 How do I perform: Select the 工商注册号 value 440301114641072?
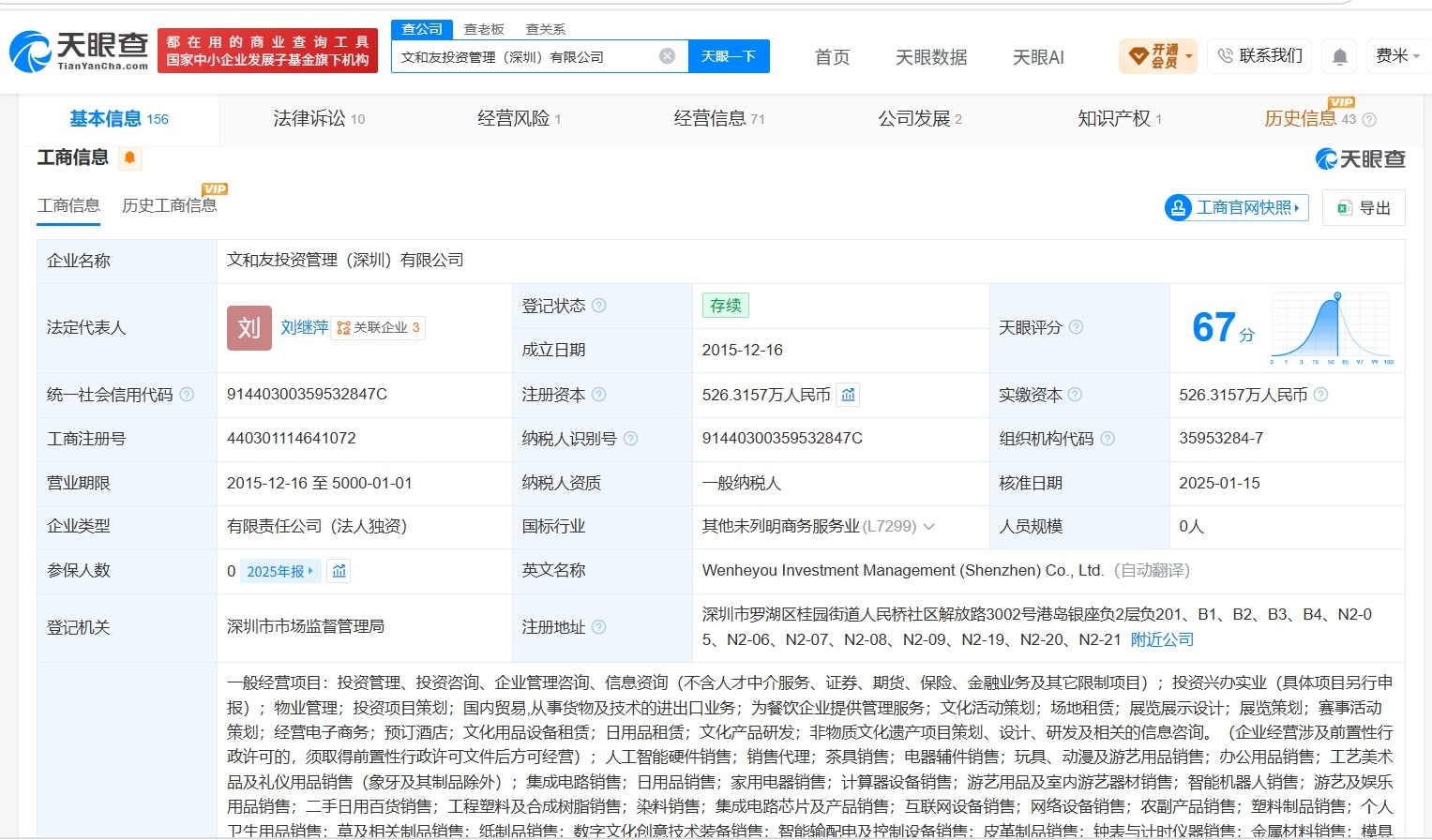pyautogui.click(x=291, y=438)
